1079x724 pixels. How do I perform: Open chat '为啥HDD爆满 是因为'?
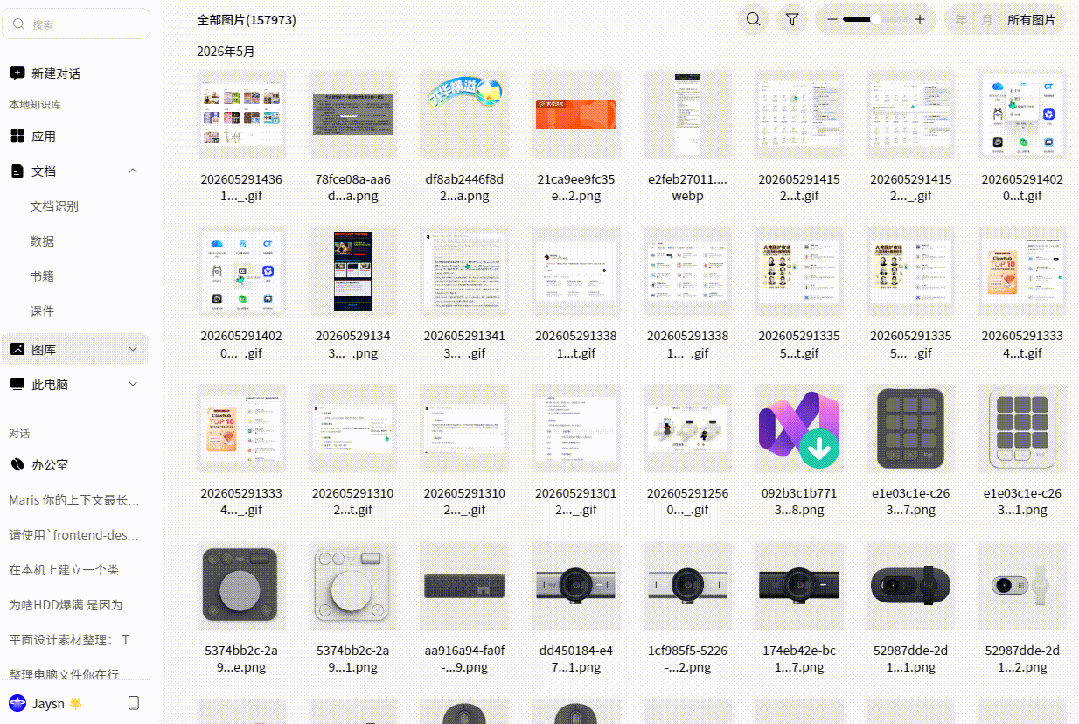coord(66,605)
